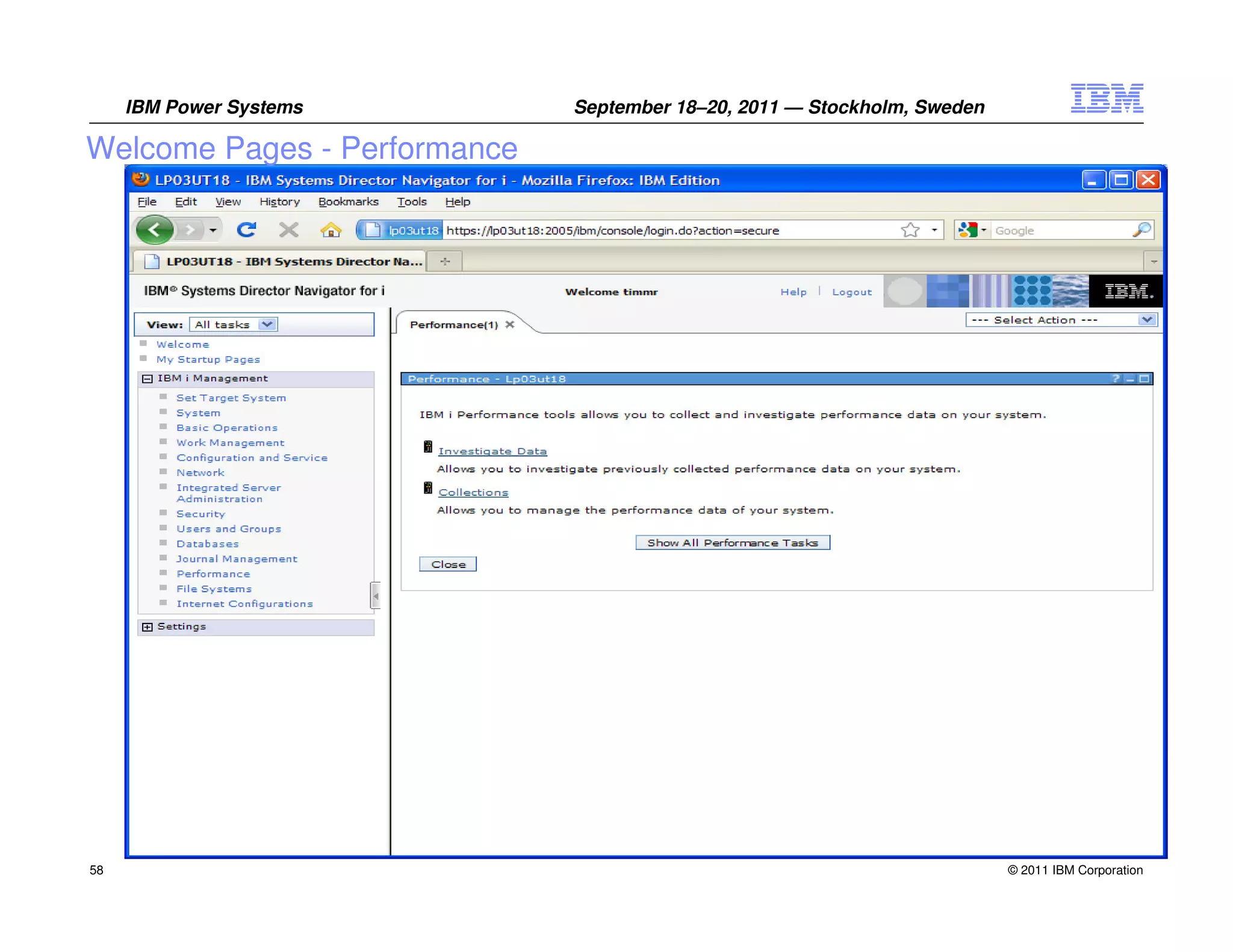Reload the page with the refresh icon
1233x952 pixels.
pyautogui.click(x=246, y=230)
